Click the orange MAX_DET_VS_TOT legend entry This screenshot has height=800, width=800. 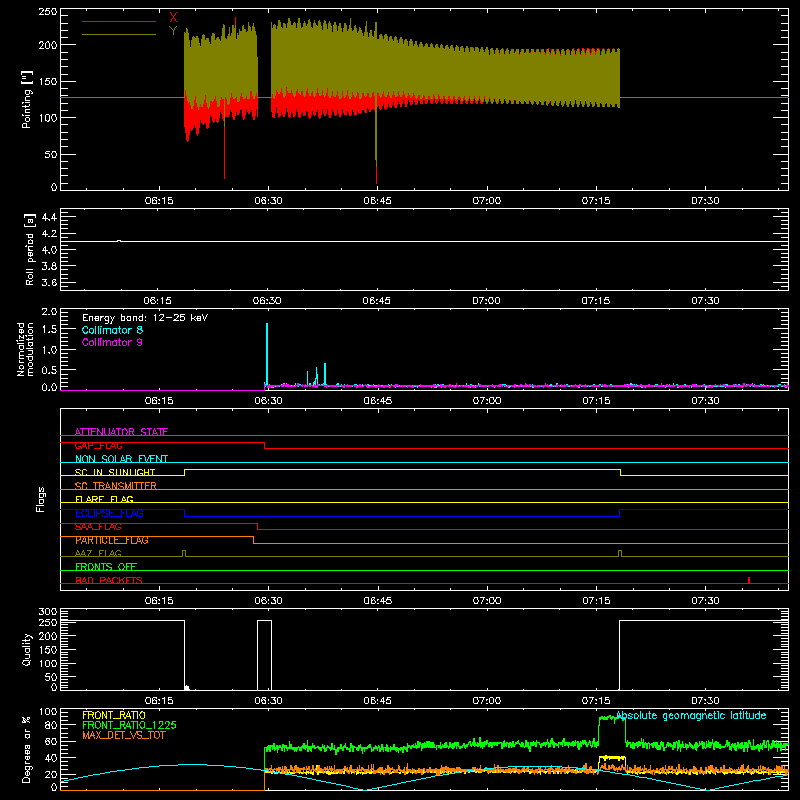(124, 735)
